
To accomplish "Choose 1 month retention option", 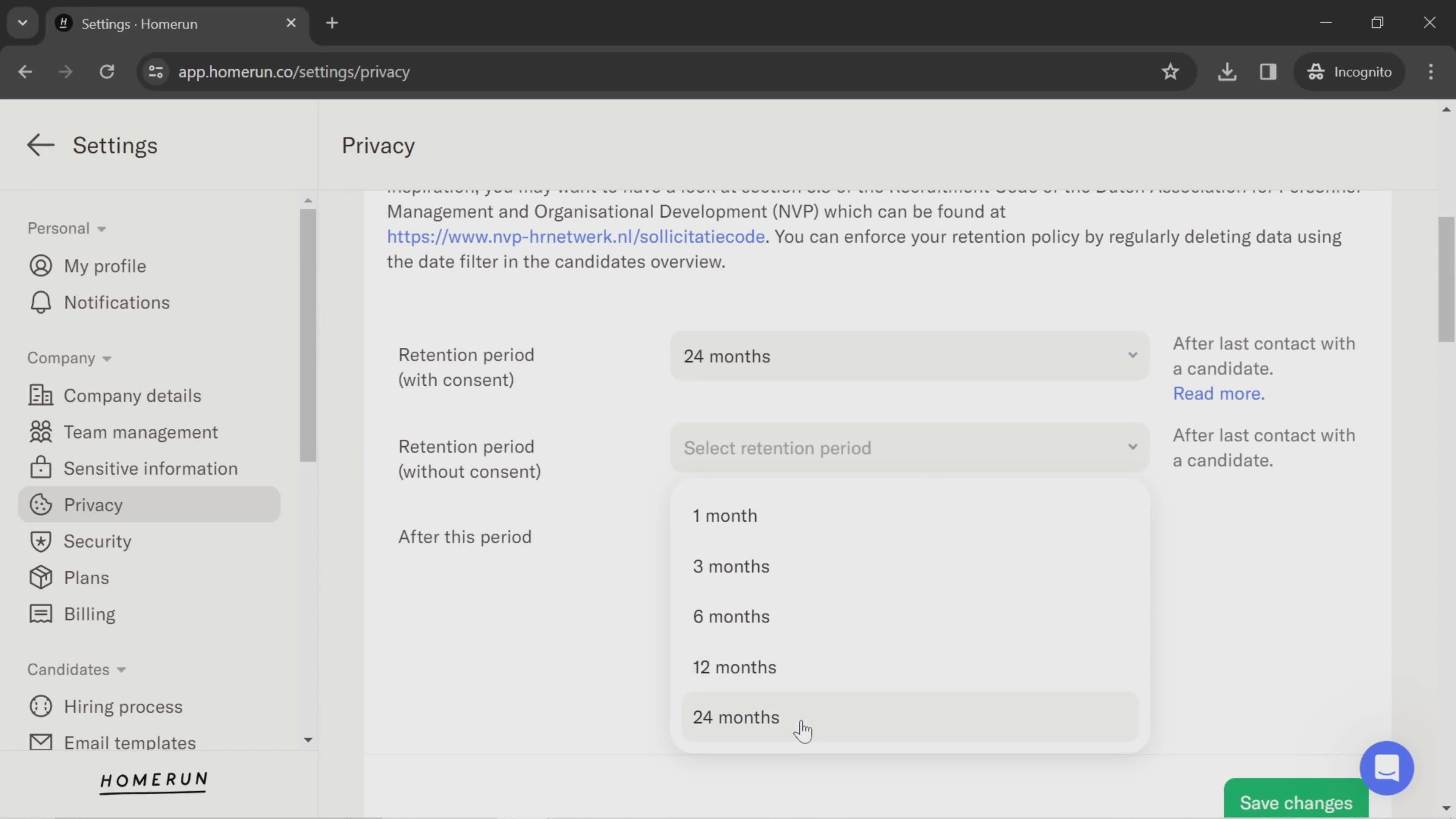I will [x=910, y=516].
